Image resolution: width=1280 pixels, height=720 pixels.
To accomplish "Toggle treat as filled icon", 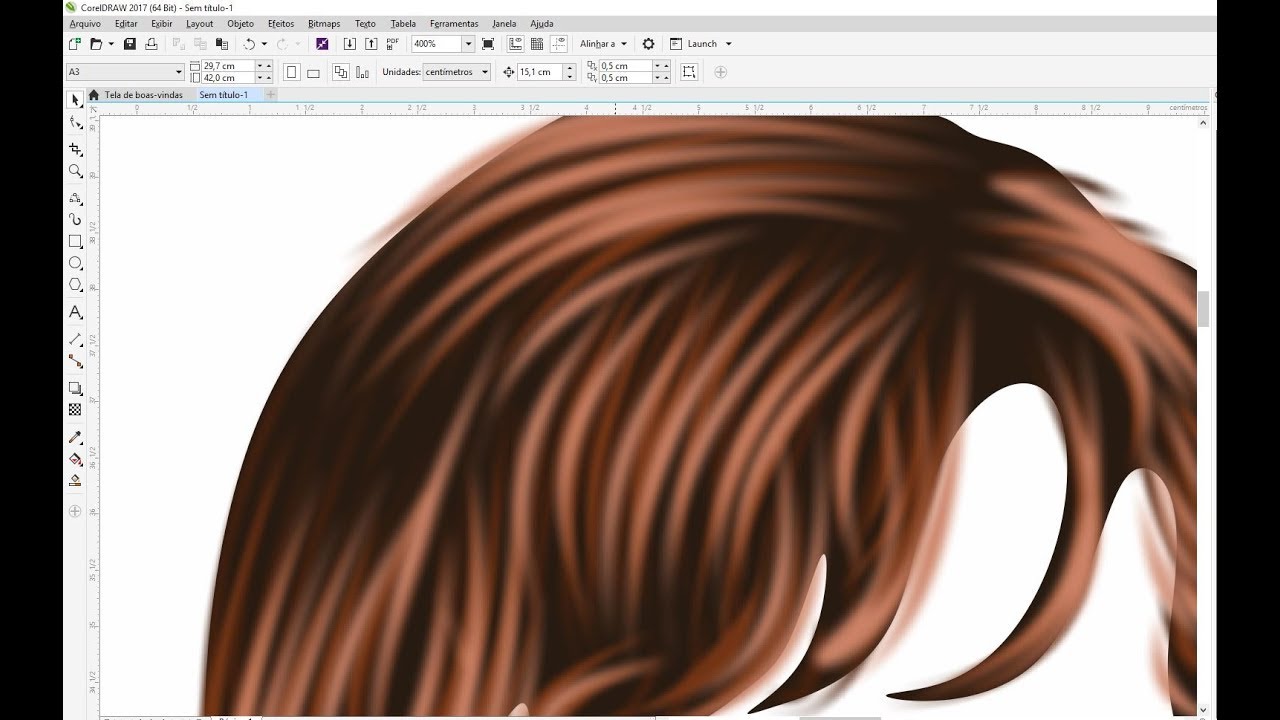I will point(689,72).
